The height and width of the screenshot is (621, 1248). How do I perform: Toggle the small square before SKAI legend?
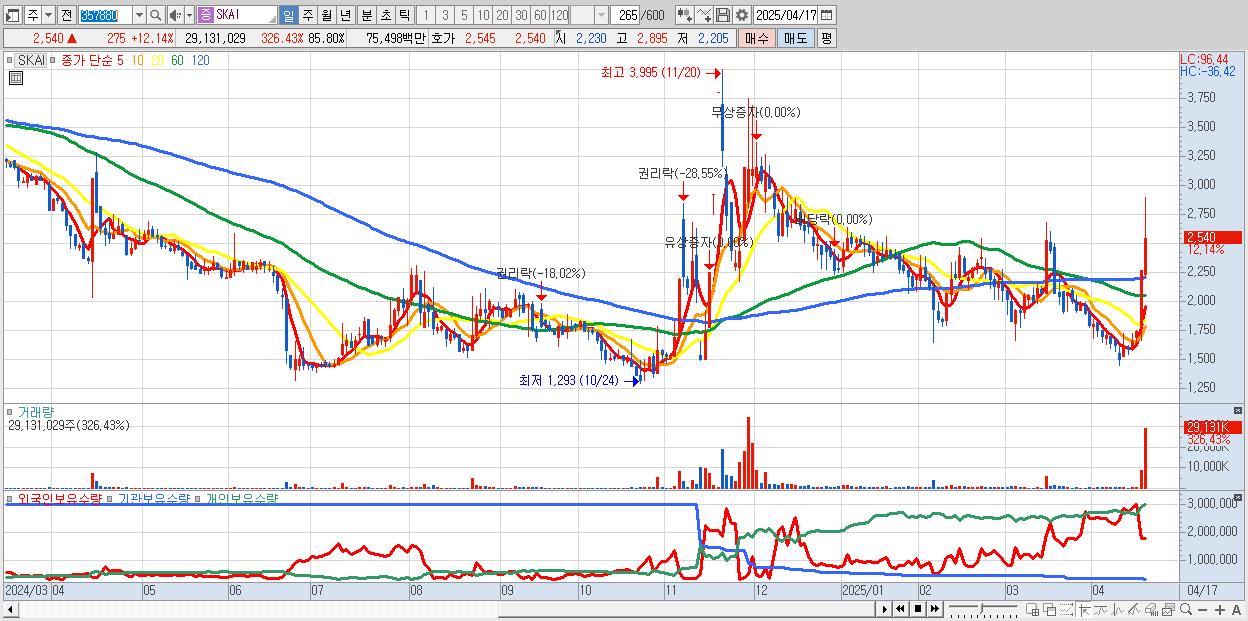(12, 60)
